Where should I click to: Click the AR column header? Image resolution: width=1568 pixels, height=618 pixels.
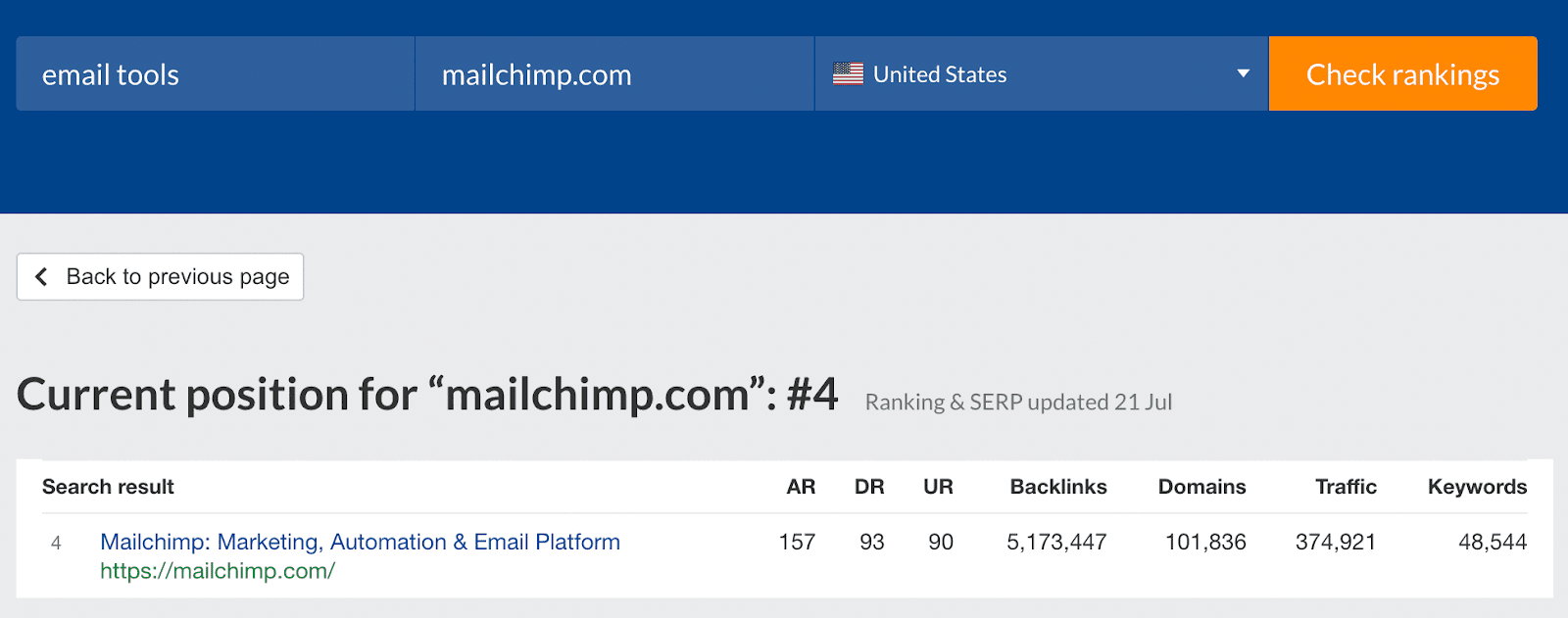pyautogui.click(x=801, y=487)
